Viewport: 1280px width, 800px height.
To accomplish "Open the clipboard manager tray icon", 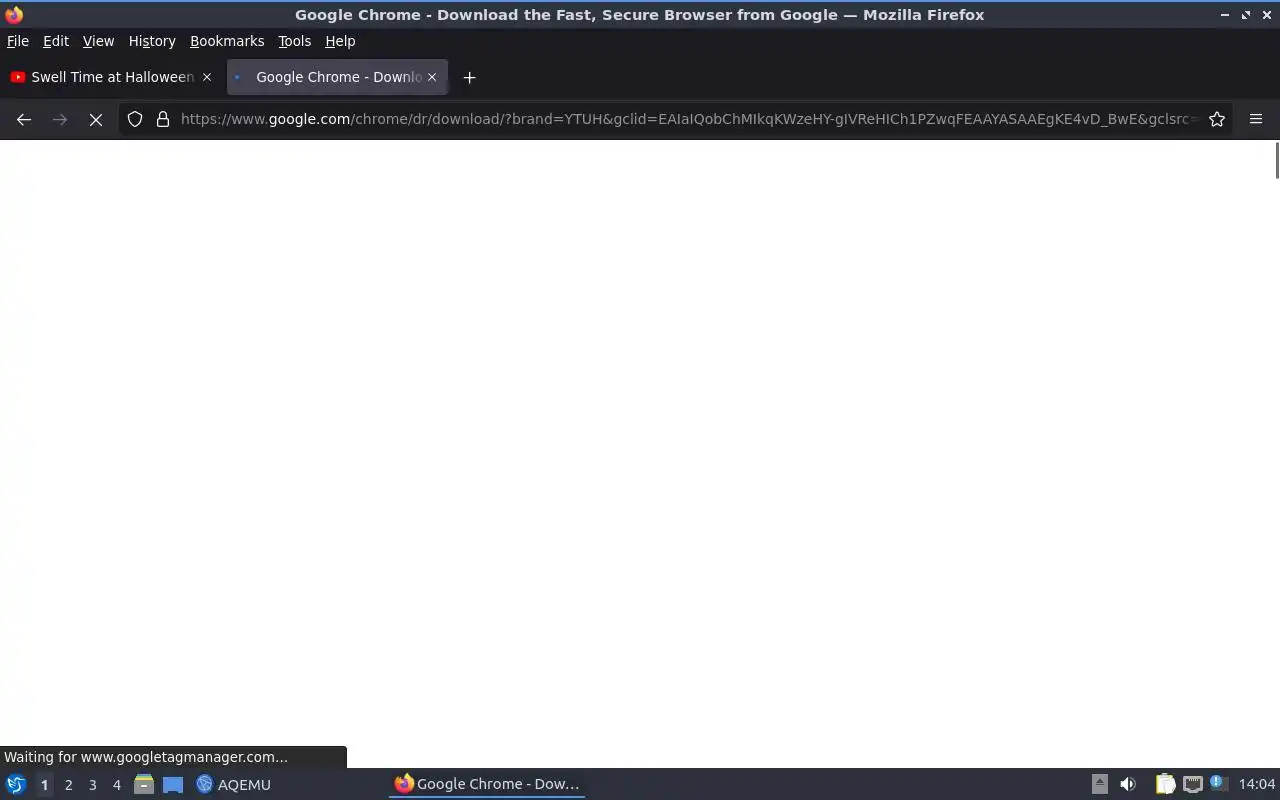I will pyautogui.click(x=1165, y=784).
